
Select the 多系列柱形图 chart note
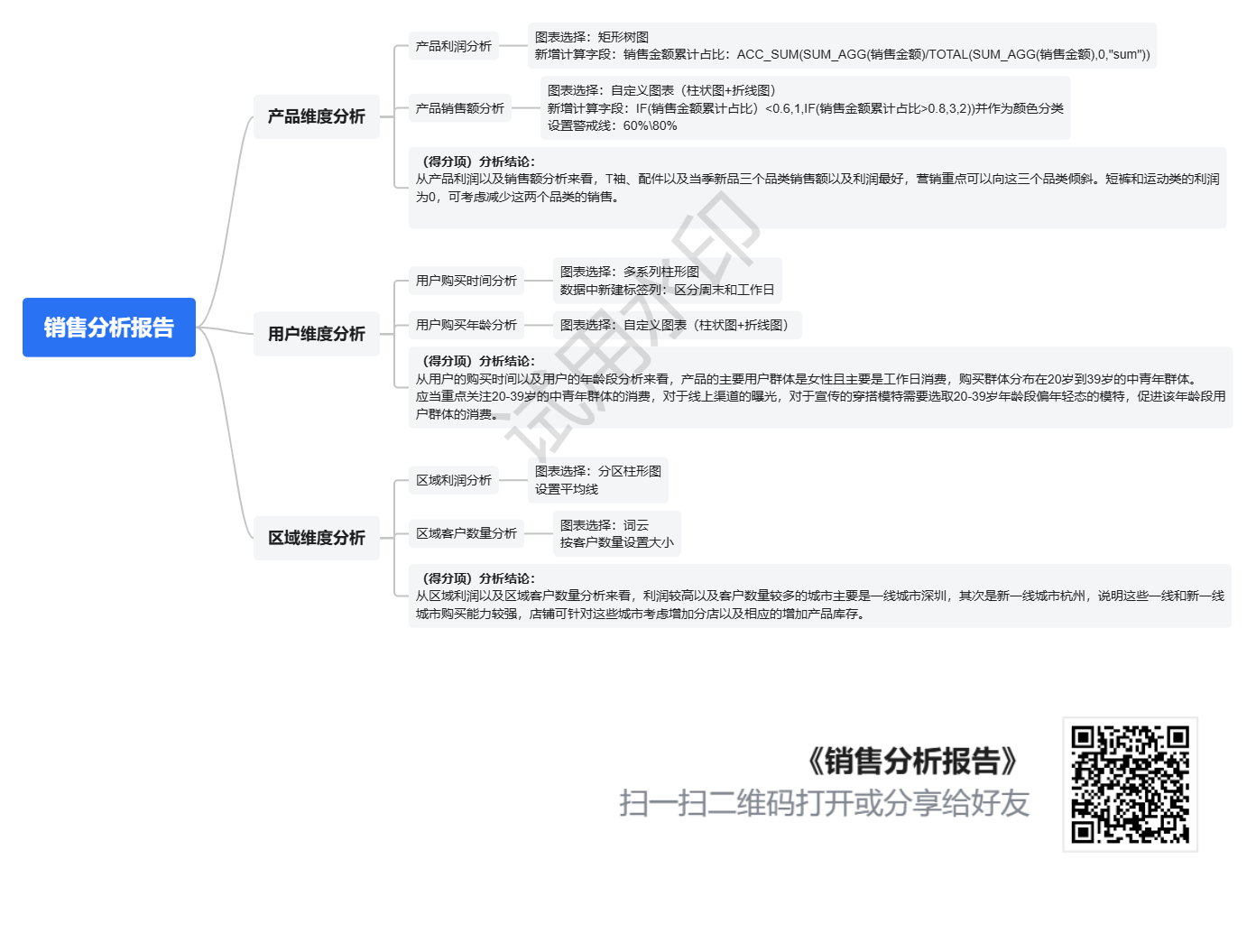pos(667,281)
